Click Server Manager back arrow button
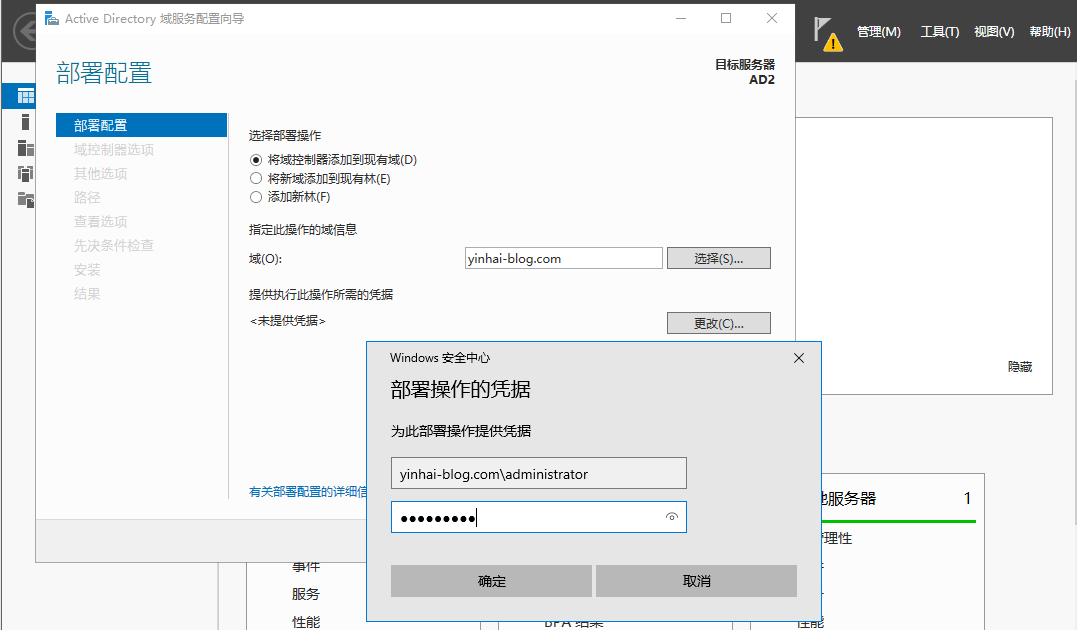This screenshot has width=1077, height=630. (x=26, y=31)
